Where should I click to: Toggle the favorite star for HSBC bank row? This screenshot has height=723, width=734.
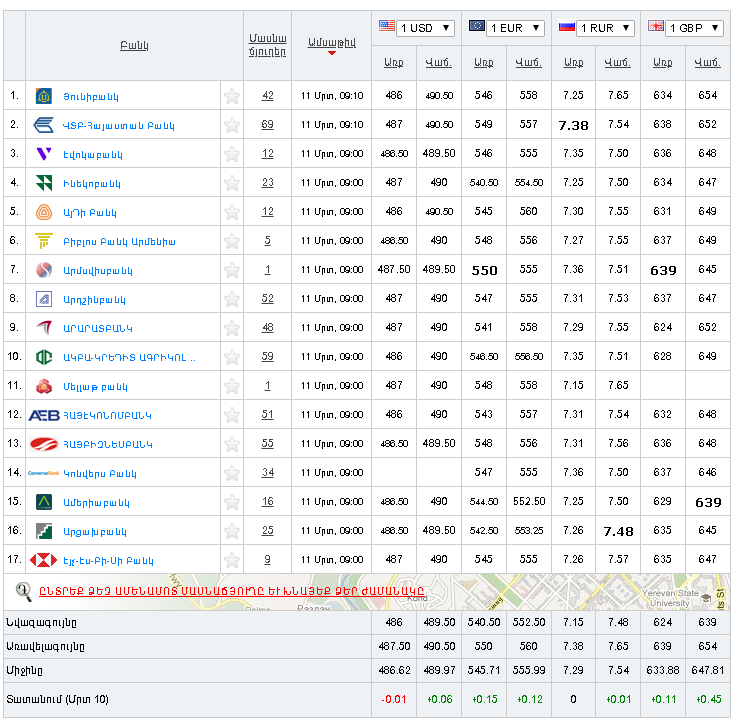(232, 560)
